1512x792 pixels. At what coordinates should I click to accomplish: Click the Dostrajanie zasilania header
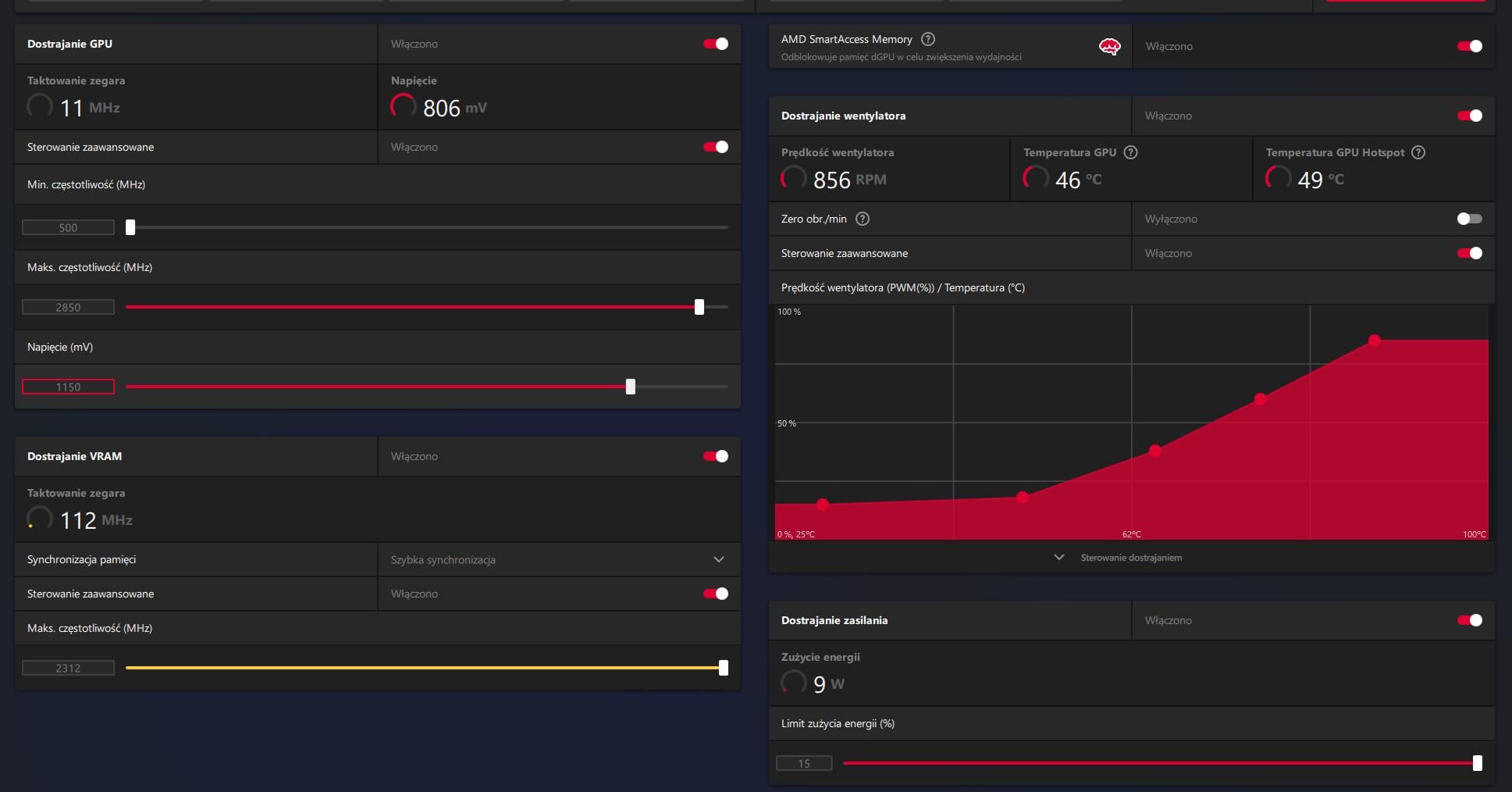pyautogui.click(x=834, y=620)
